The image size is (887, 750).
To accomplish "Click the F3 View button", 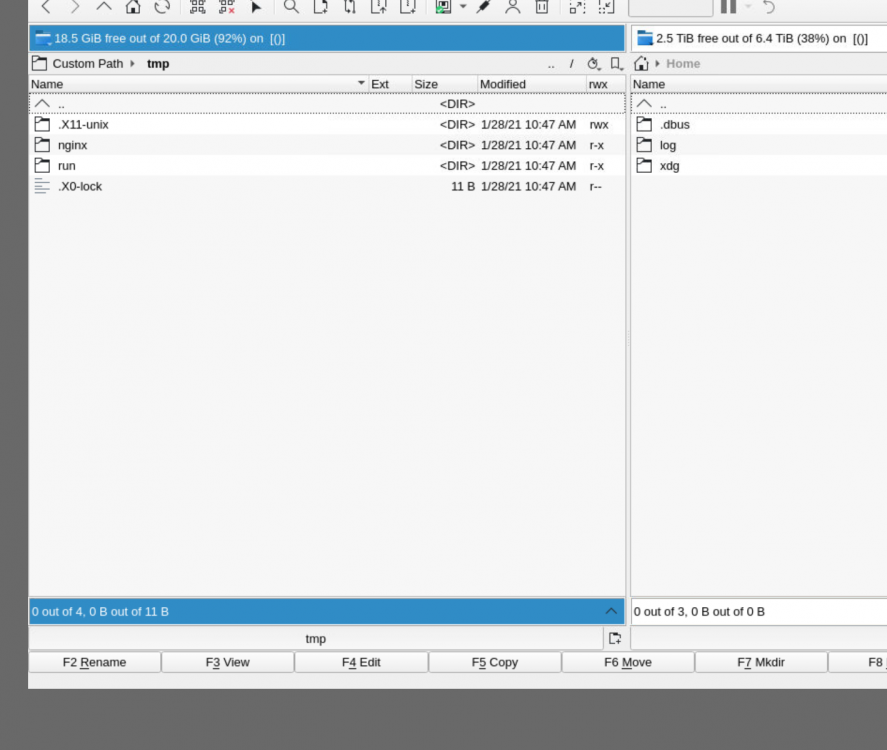I will point(227,662).
